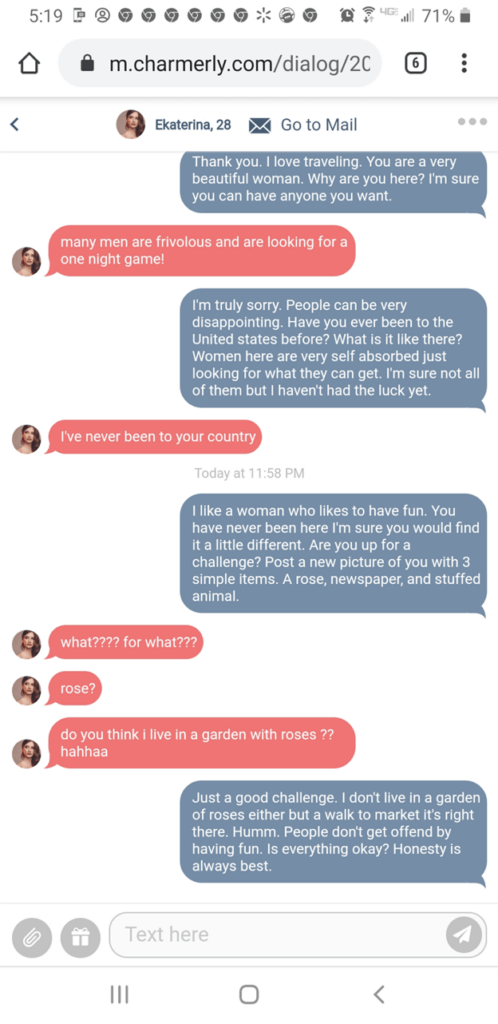
Task: Open the browser tabs counter showing 6
Action: 416,63
